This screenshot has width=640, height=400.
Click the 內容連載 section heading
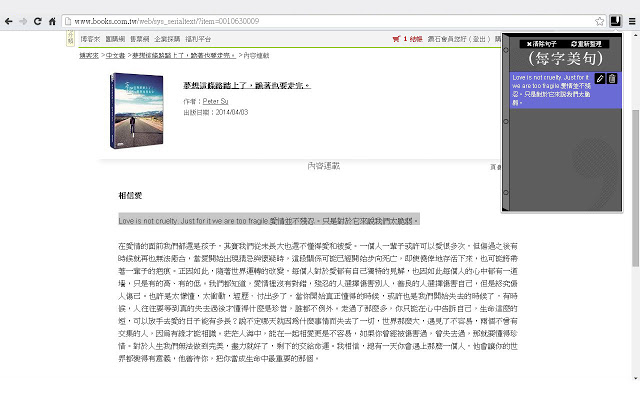pos(323,166)
